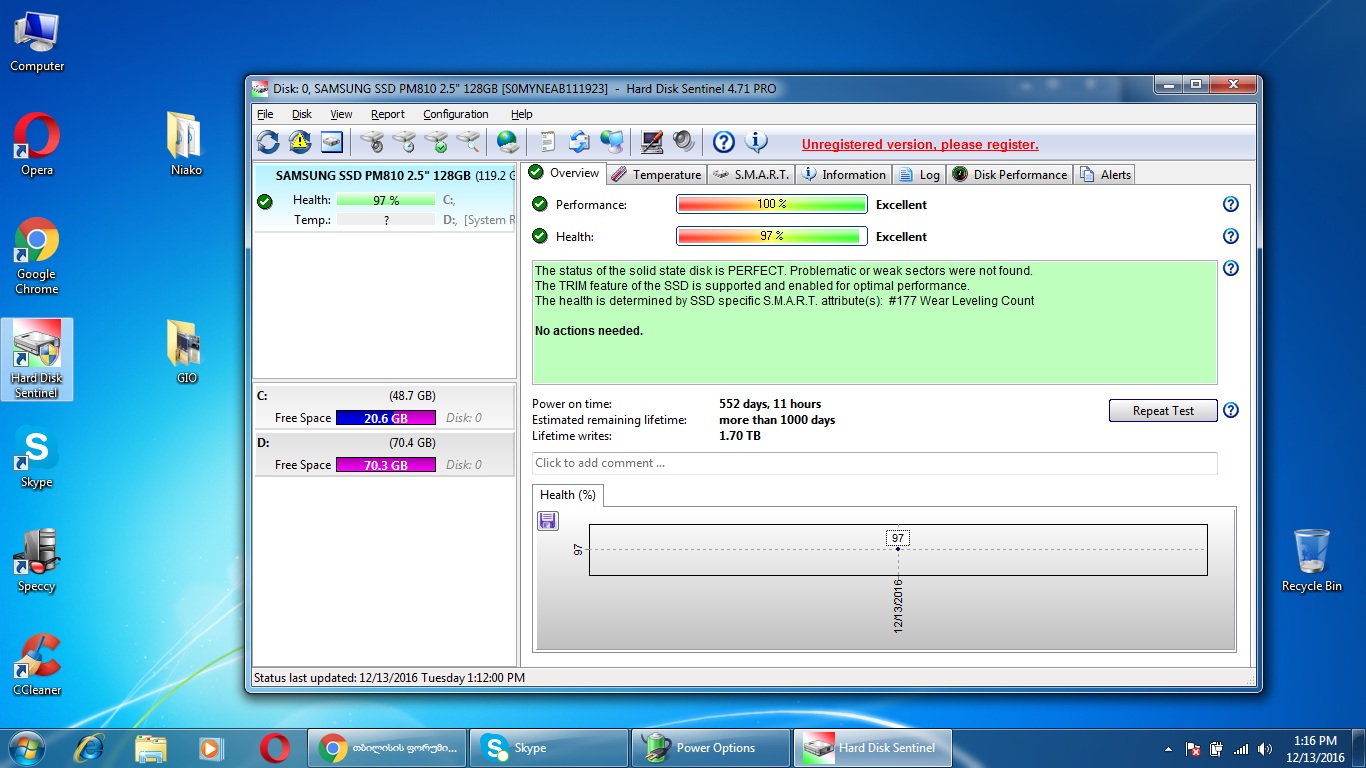Viewport: 1366px width, 768px height.
Task: Switch to the Temperature tab
Action: point(656,175)
